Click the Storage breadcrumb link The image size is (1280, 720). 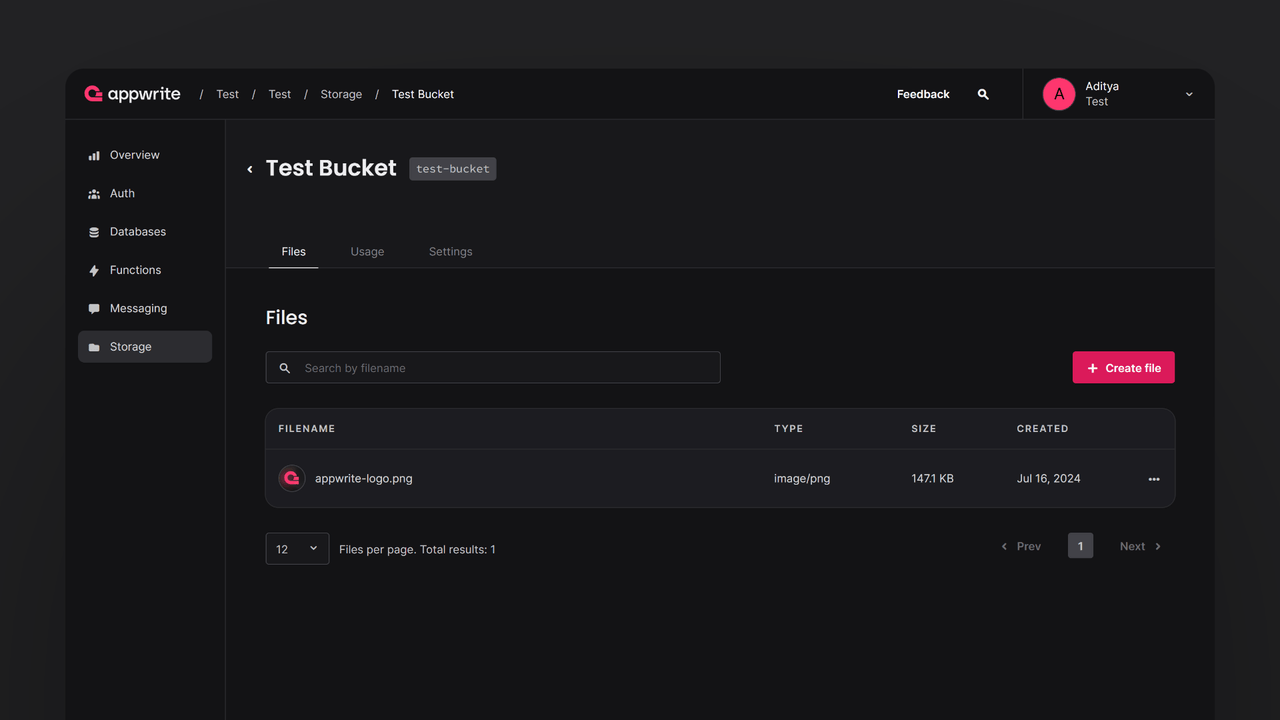[x=341, y=94]
